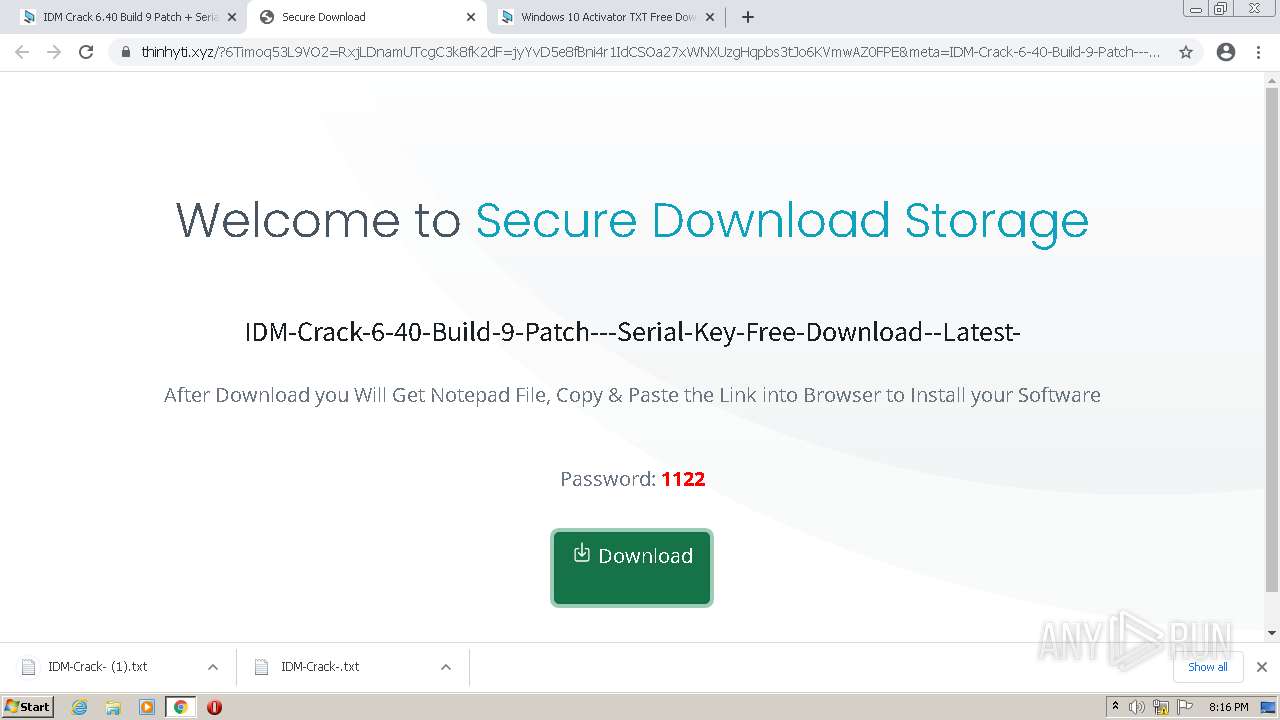Click Secure Download Storage heading
The width and height of the screenshot is (1280, 720).
(782, 221)
